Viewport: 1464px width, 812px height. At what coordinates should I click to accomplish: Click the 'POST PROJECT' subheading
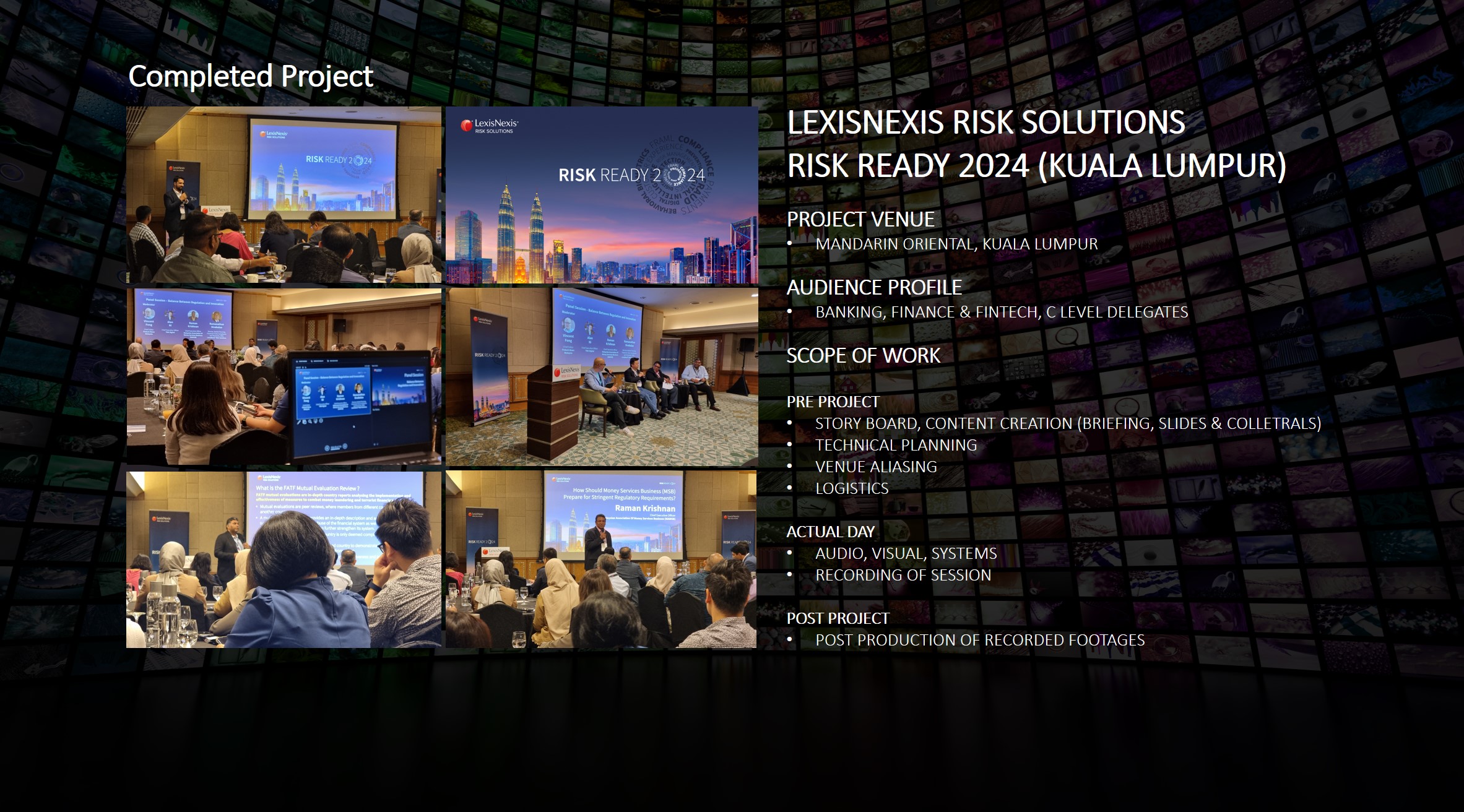coord(838,618)
